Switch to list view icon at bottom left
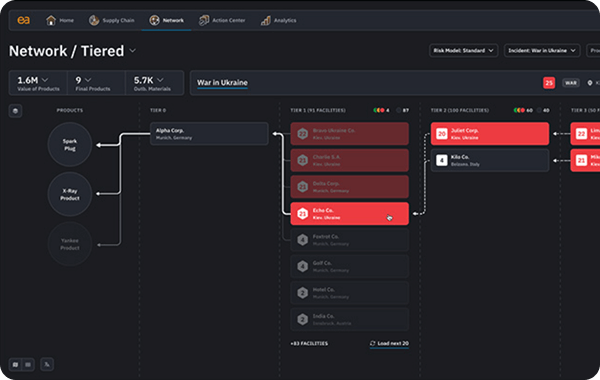Image resolution: width=600 pixels, height=380 pixels. click(x=28, y=364)
